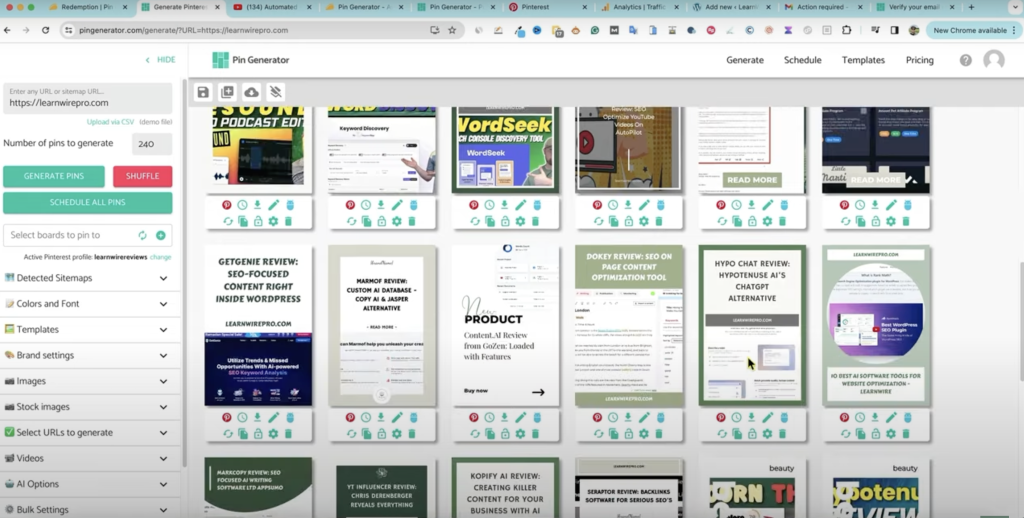Click Pinterest icon under WordSeek pin

(x=473, y=205)
